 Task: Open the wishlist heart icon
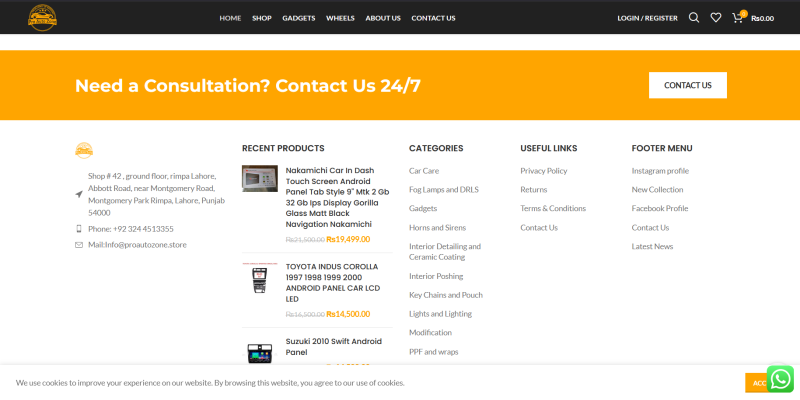pos(716,17)
